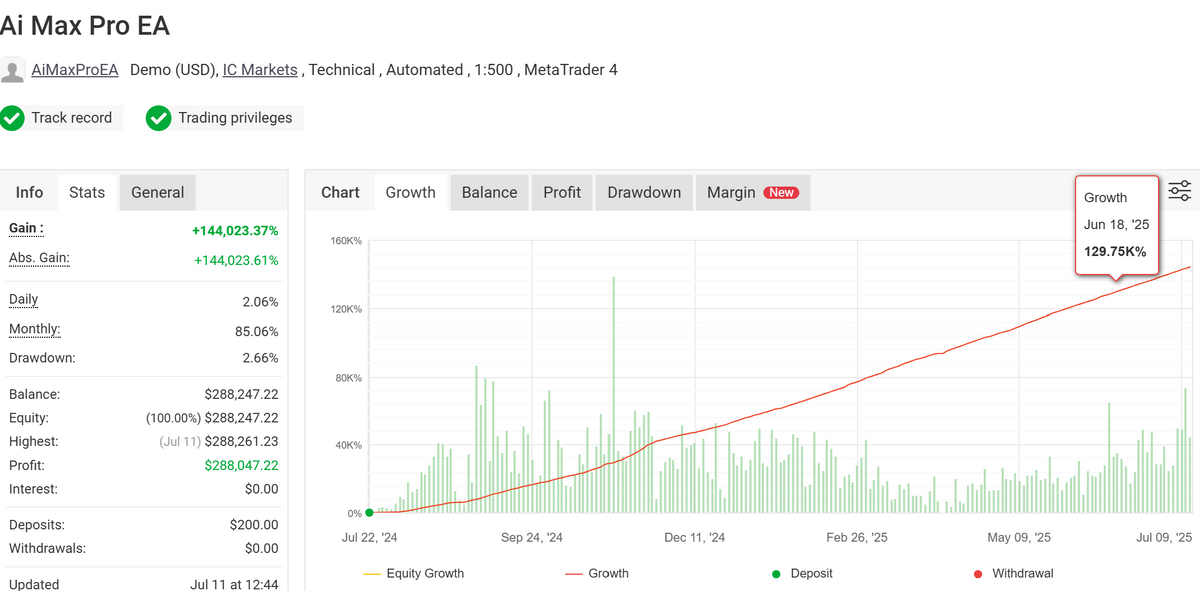The height and width of the screenshot is (591, 1200).
Task: Open the AiMaxProEA profile link
Action: 75,70
